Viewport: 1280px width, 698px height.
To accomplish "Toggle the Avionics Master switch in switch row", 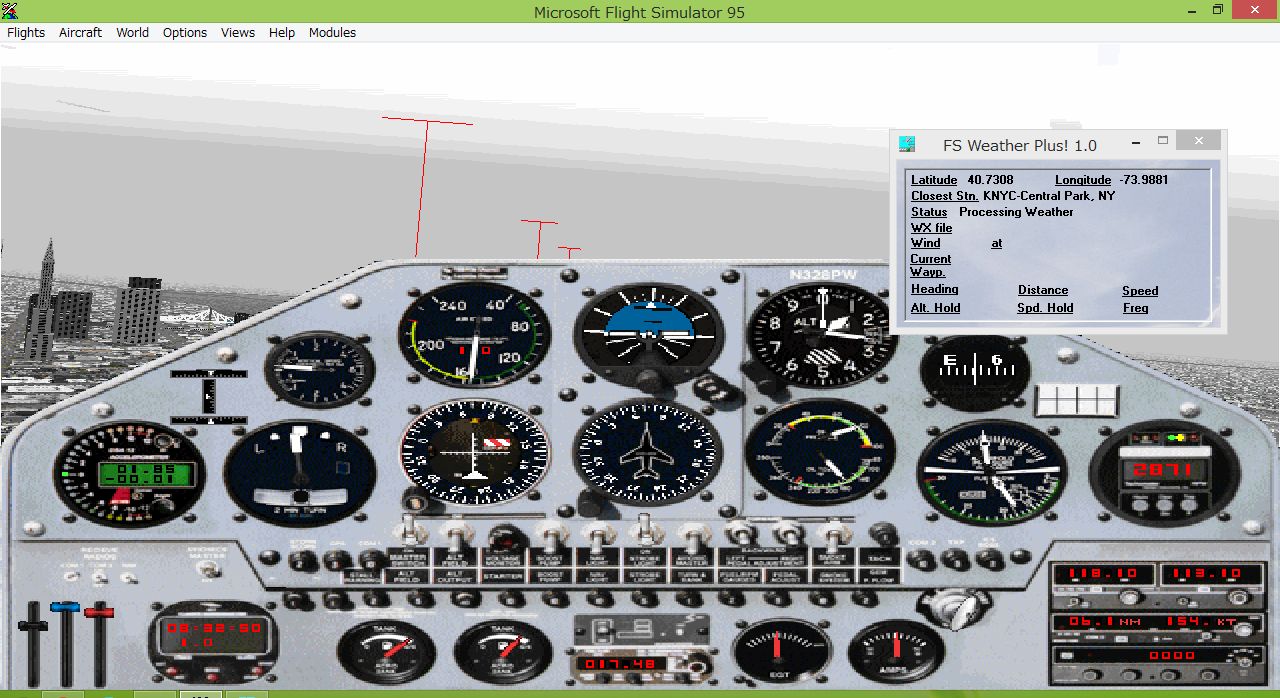I will pos(693,537).
